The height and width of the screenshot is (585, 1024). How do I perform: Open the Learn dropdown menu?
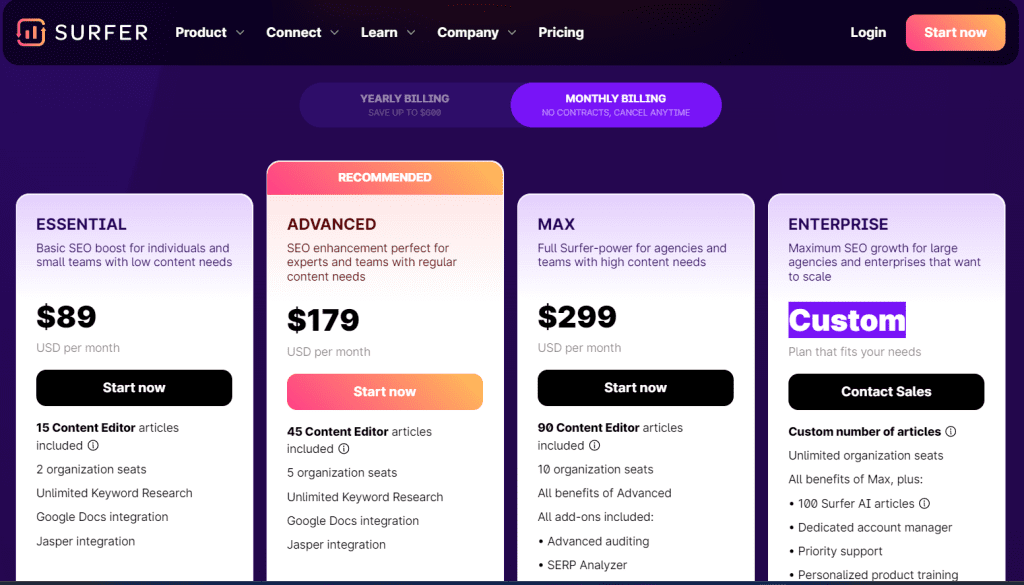click(388, 32)
